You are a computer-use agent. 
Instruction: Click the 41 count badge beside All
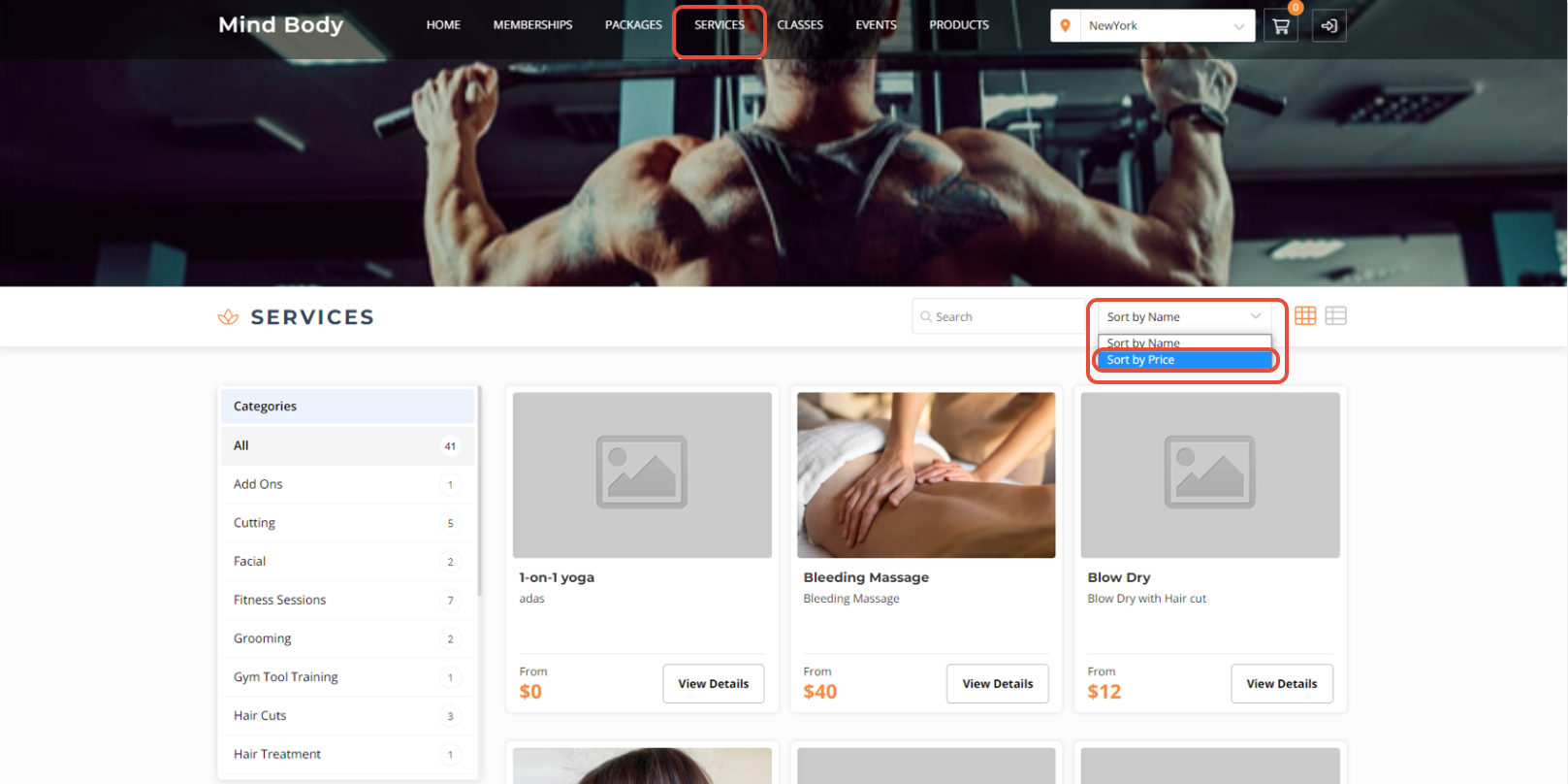450,446
